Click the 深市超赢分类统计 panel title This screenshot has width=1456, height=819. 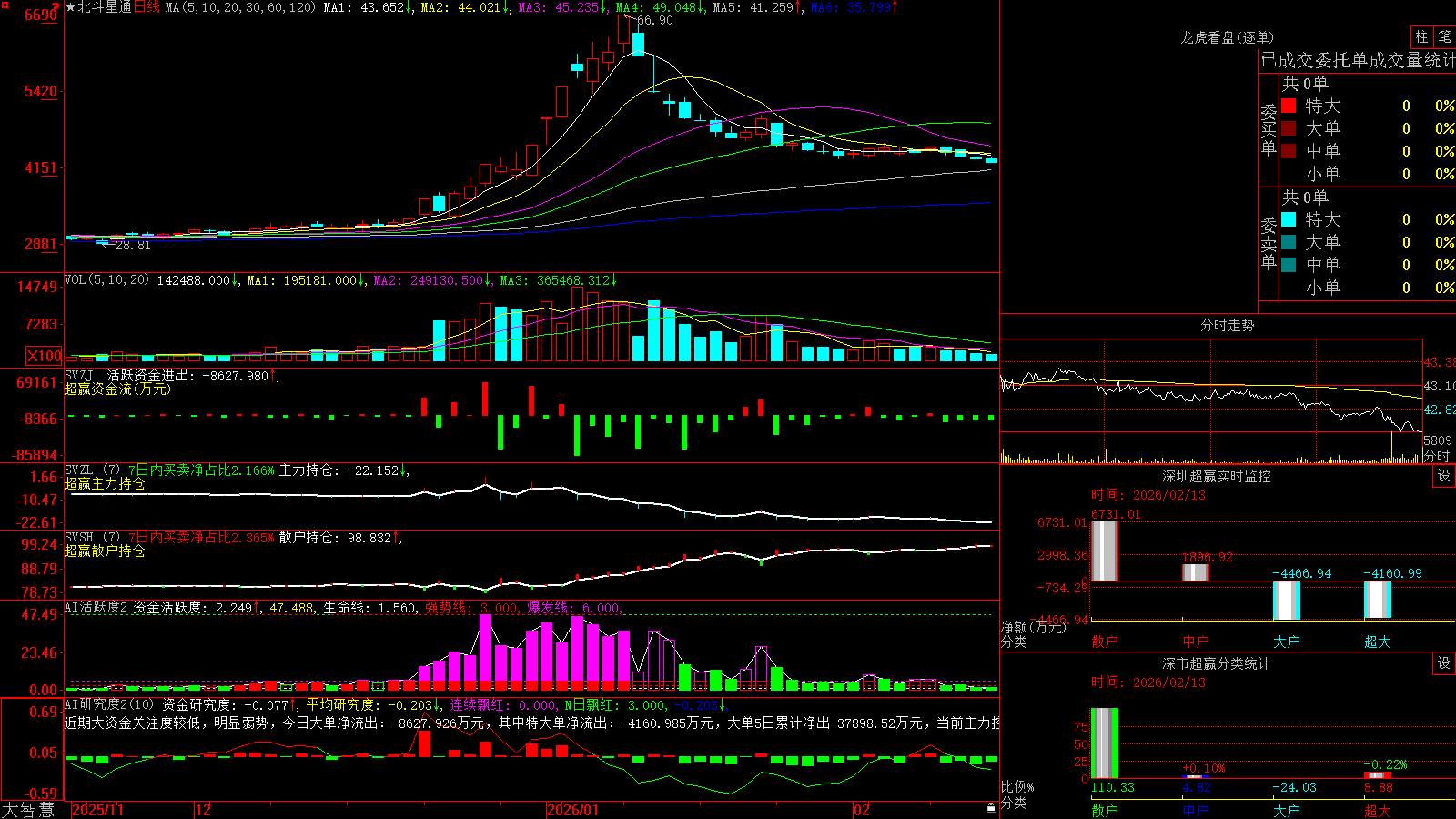1217,663
